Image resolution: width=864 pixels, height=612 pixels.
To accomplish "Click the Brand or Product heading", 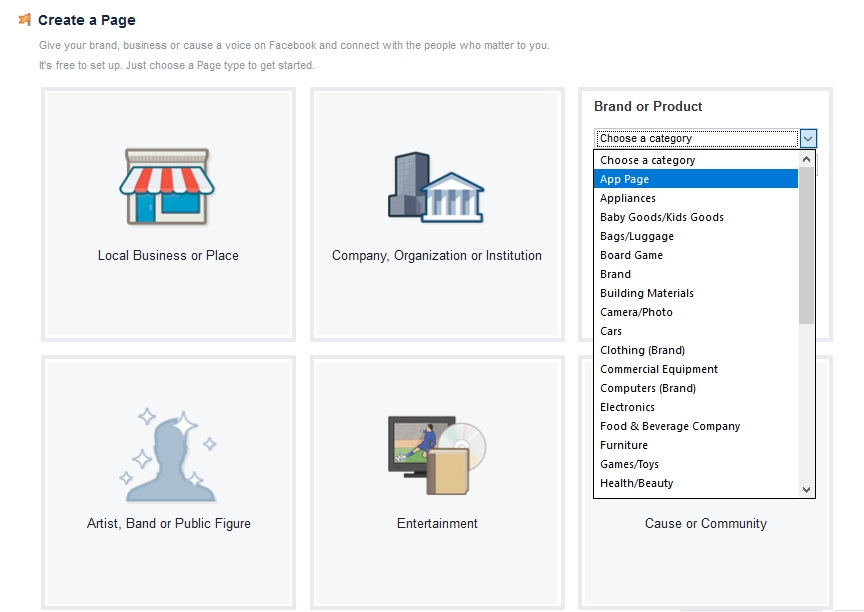I will pyautogui.click(x=648, y=106).
